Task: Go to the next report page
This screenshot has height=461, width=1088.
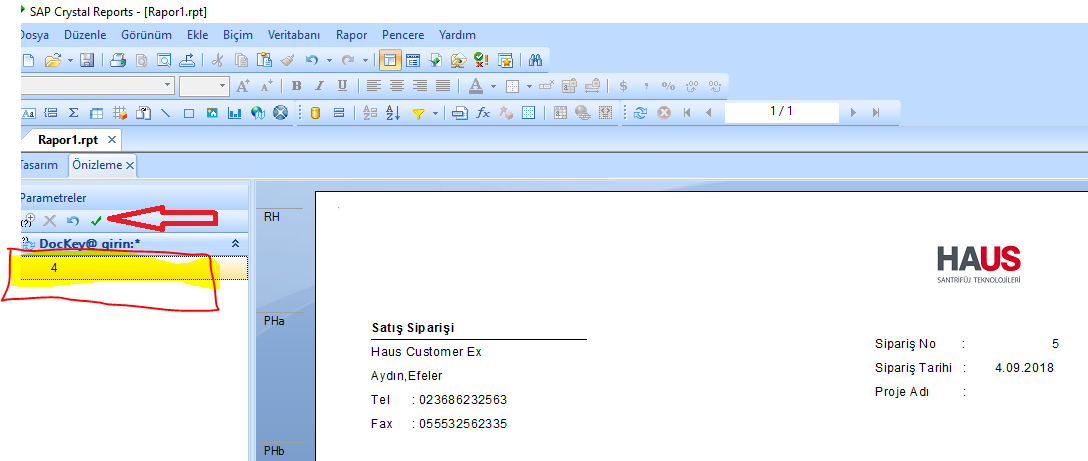Action: 853,113
